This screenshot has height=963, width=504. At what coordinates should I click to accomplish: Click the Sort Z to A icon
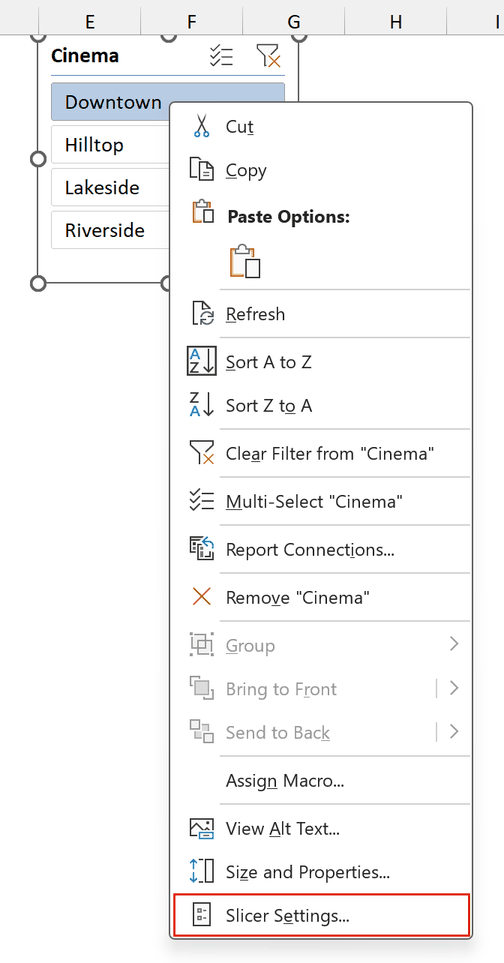(201, 404)
